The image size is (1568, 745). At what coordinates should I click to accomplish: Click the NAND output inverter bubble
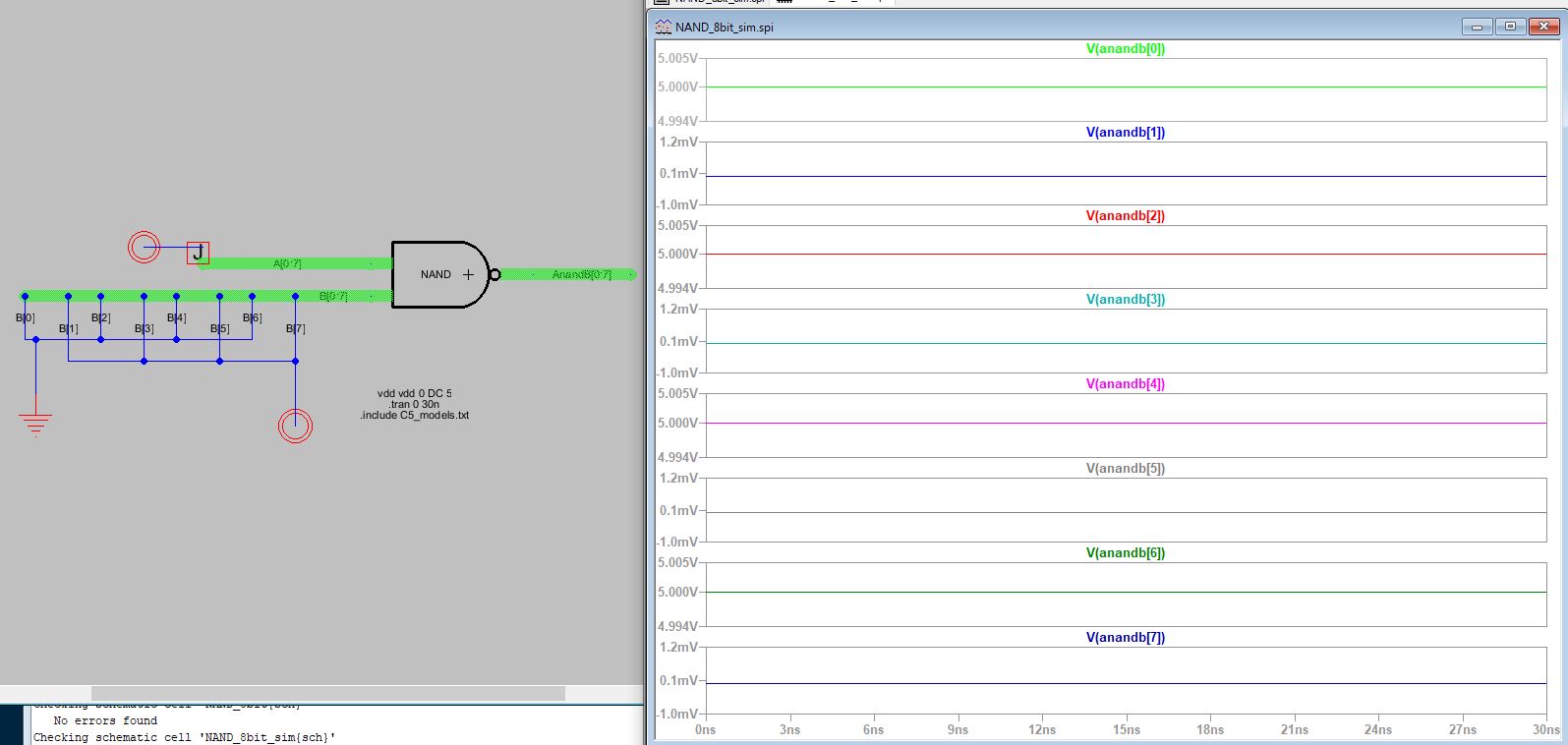495,274
